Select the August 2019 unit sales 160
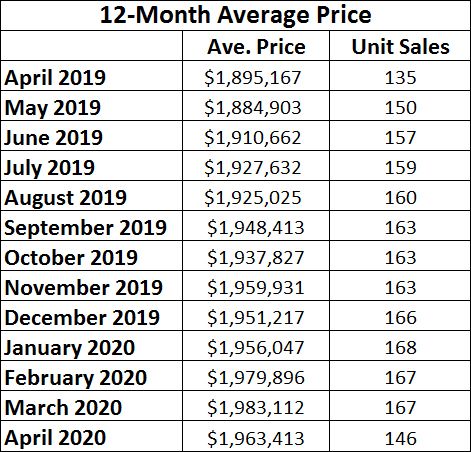Viewport: 471px width, 452px height. pos(400,196)
